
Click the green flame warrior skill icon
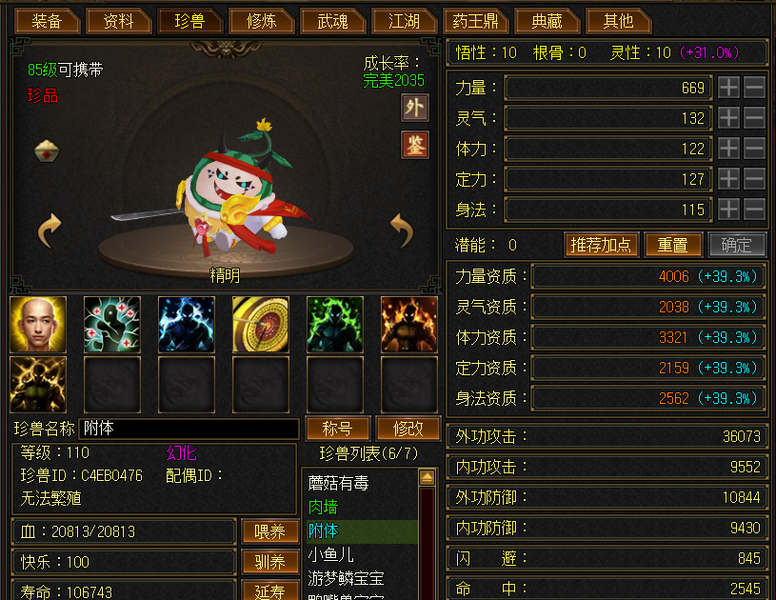tap(335, 324)
